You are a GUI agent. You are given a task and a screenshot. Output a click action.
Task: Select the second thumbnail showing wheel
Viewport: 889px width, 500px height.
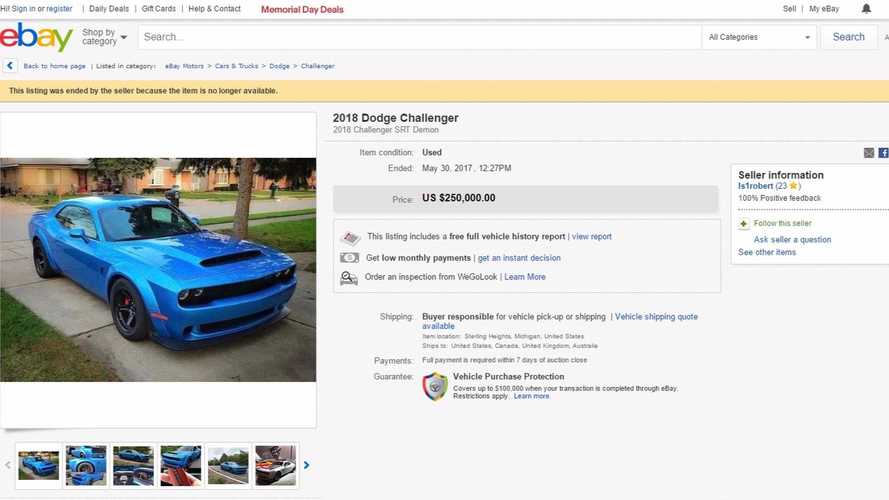86,465
